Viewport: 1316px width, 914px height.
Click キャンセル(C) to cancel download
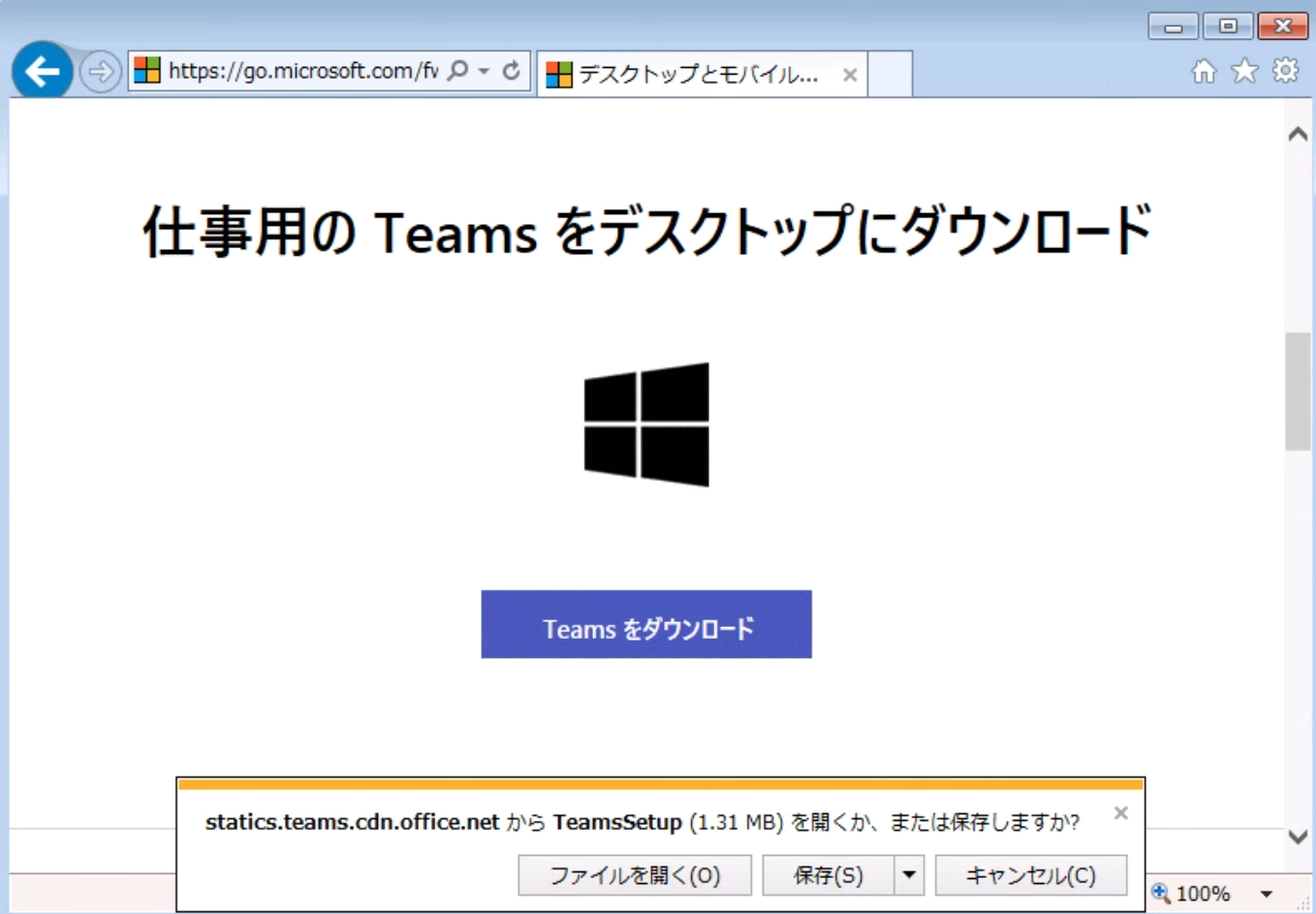coord(1031,875)
